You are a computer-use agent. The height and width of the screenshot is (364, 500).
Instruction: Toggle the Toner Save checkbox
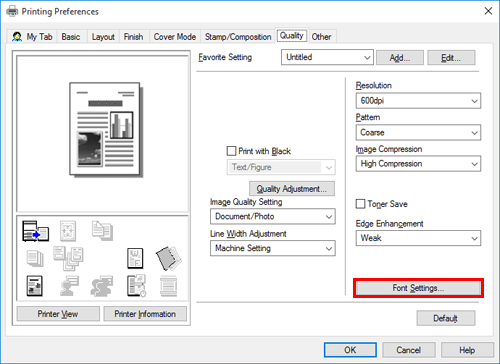click(x=360, y=204)
